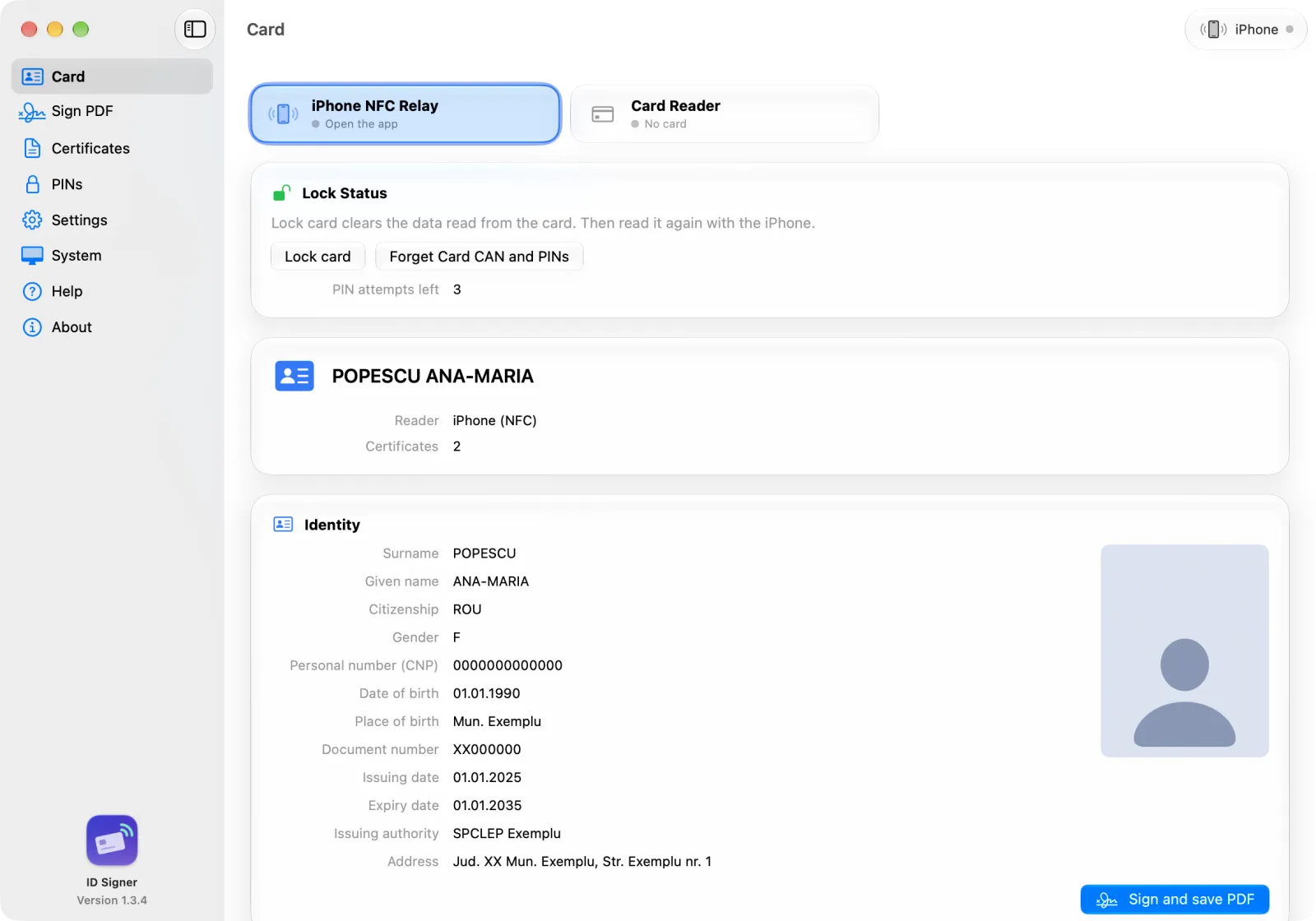Open the Settings sidebar item

pyautogui.click(x=112, y=220)
